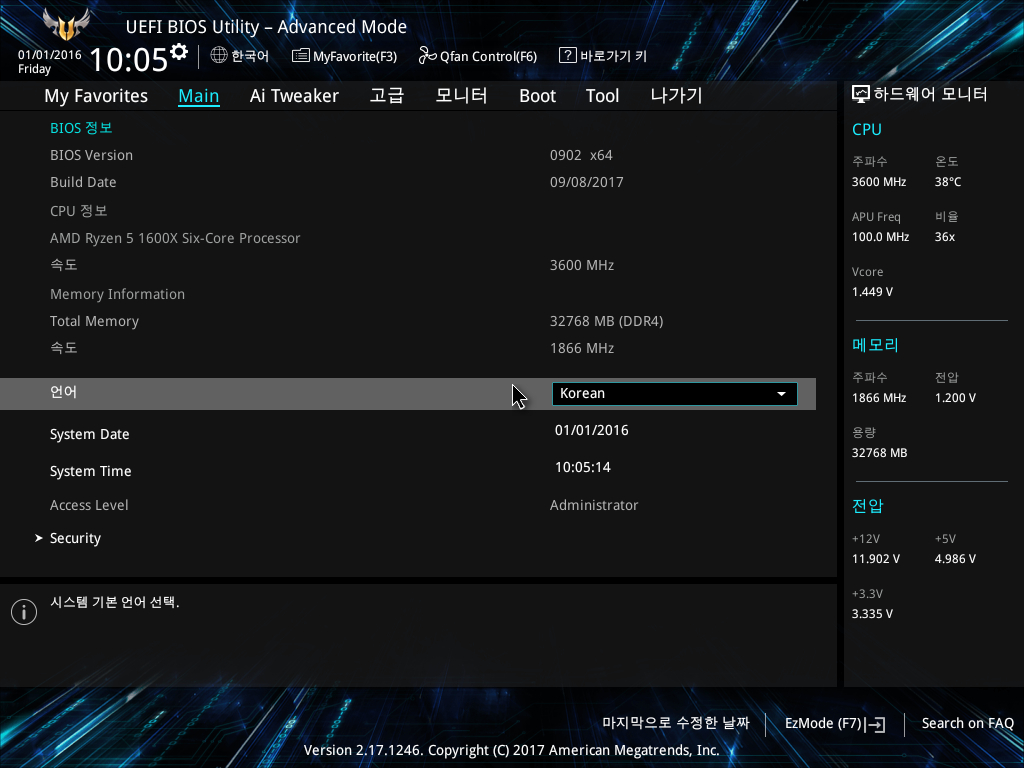This screenshot has width=1024, height=768.
Task: Click APU Freq 100.0 MHz reading
Action: (x=880, y=237)
